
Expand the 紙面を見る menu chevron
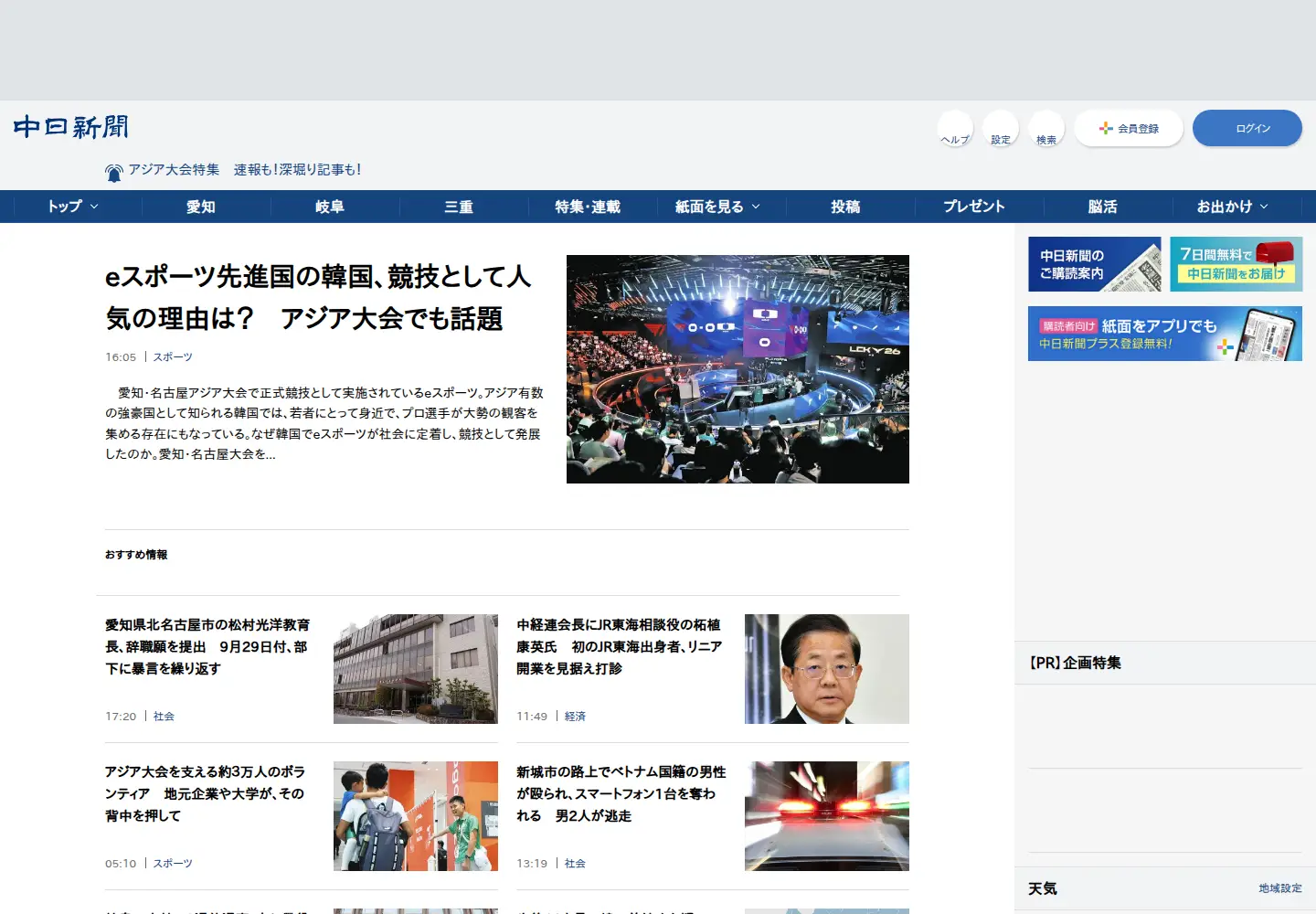756,207
